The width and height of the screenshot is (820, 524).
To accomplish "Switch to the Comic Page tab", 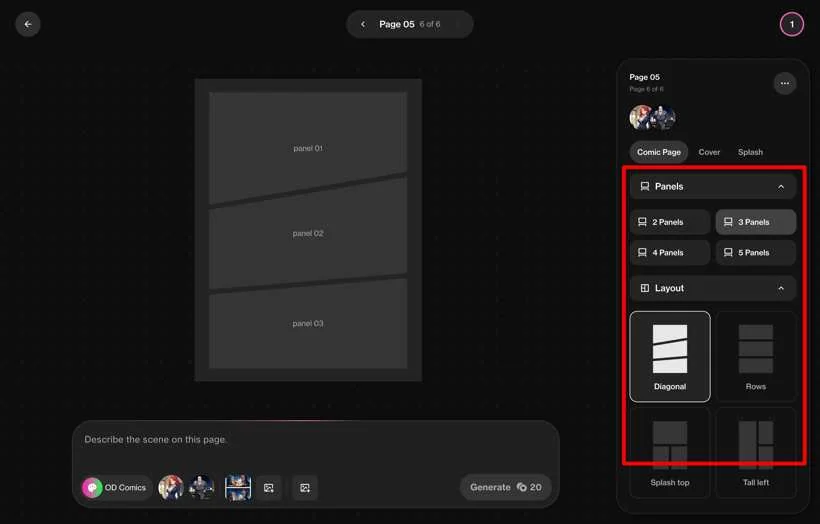I will [x=658, y=152].
